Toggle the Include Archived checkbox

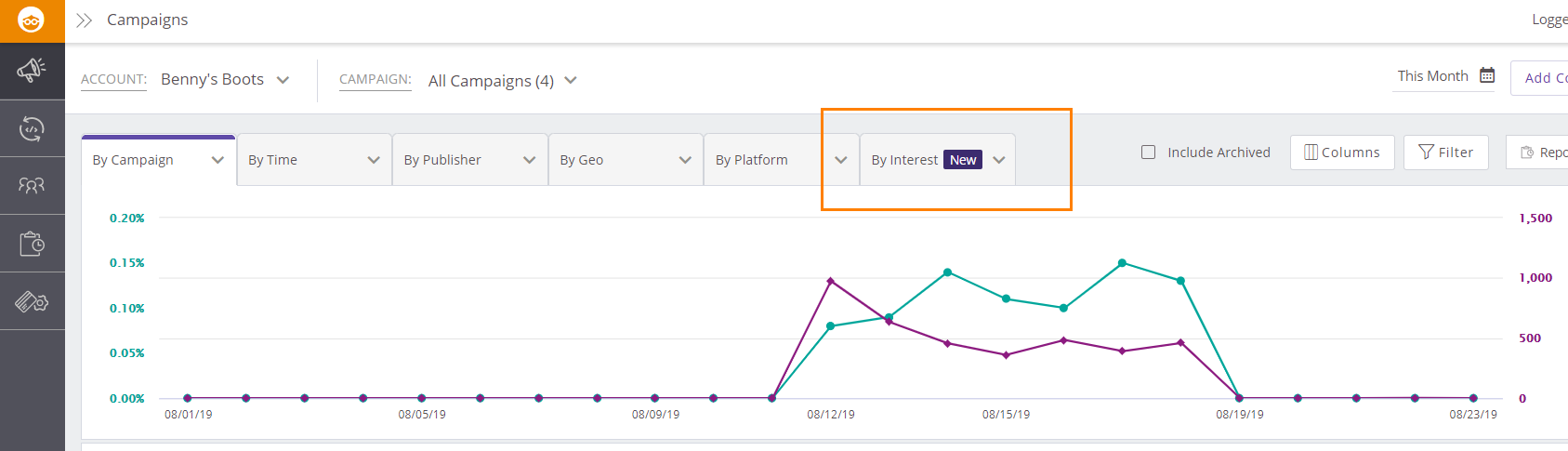[1149, 153]
